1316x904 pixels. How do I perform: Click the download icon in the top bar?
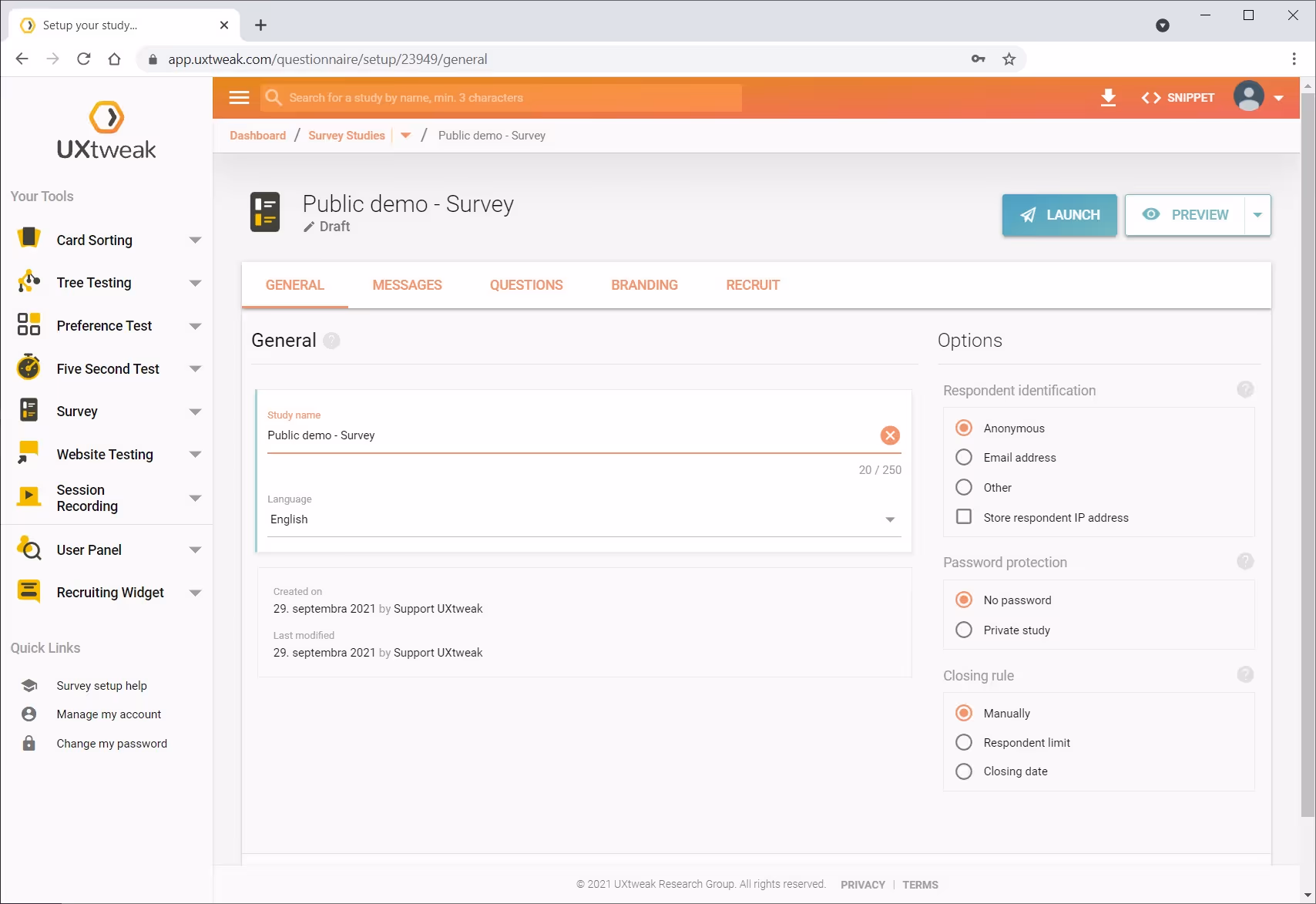click(1109, 97)
